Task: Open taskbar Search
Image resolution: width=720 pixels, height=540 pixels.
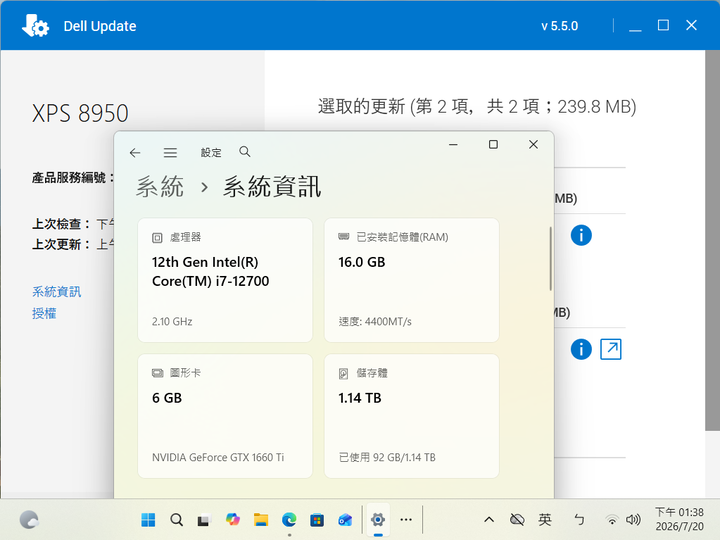Action: click(x=176, y=520)
